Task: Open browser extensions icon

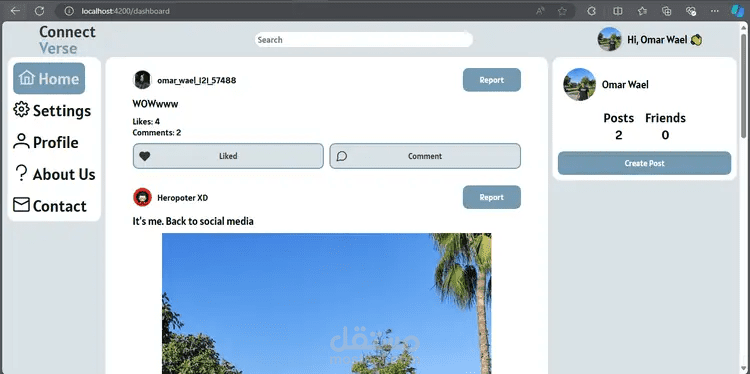Action: click(x=592, y=11)
